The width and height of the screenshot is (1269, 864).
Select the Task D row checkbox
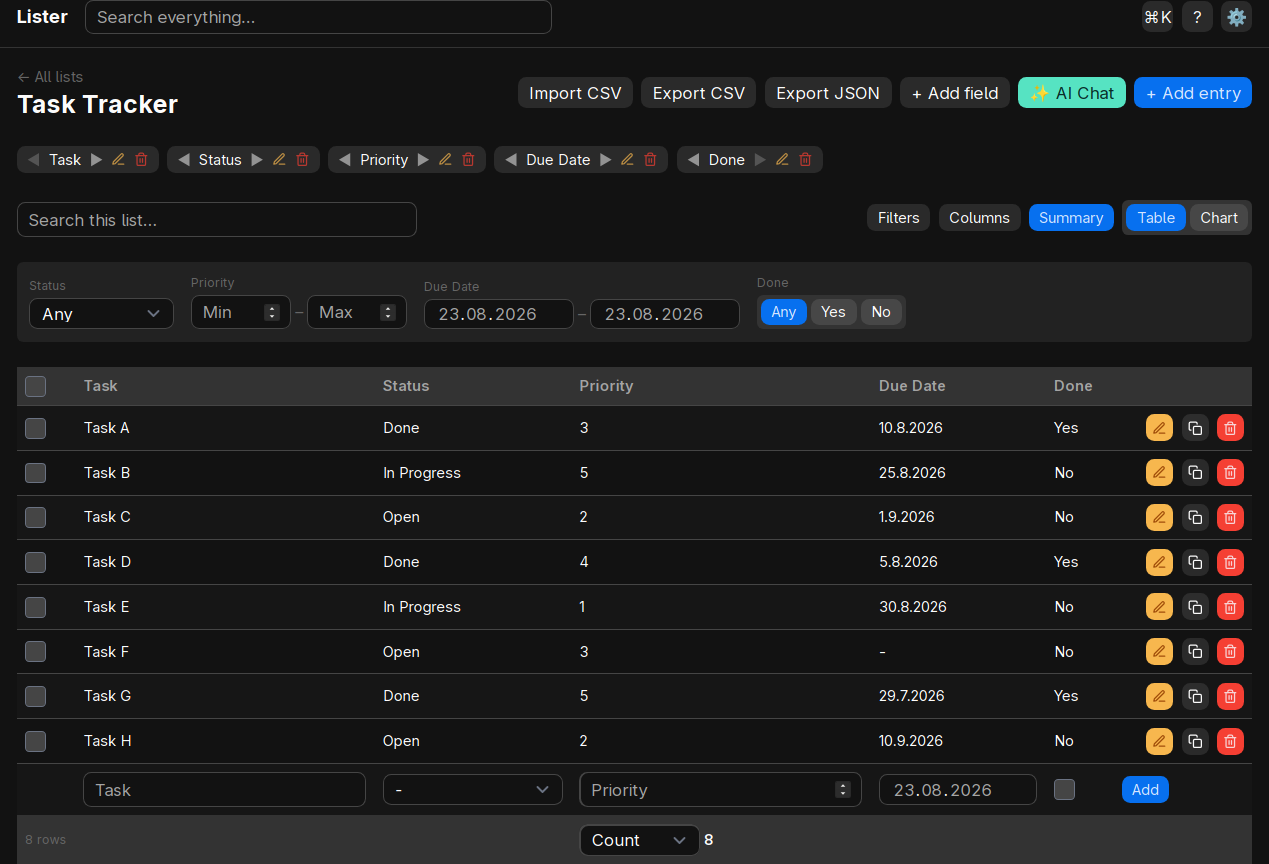35,562
